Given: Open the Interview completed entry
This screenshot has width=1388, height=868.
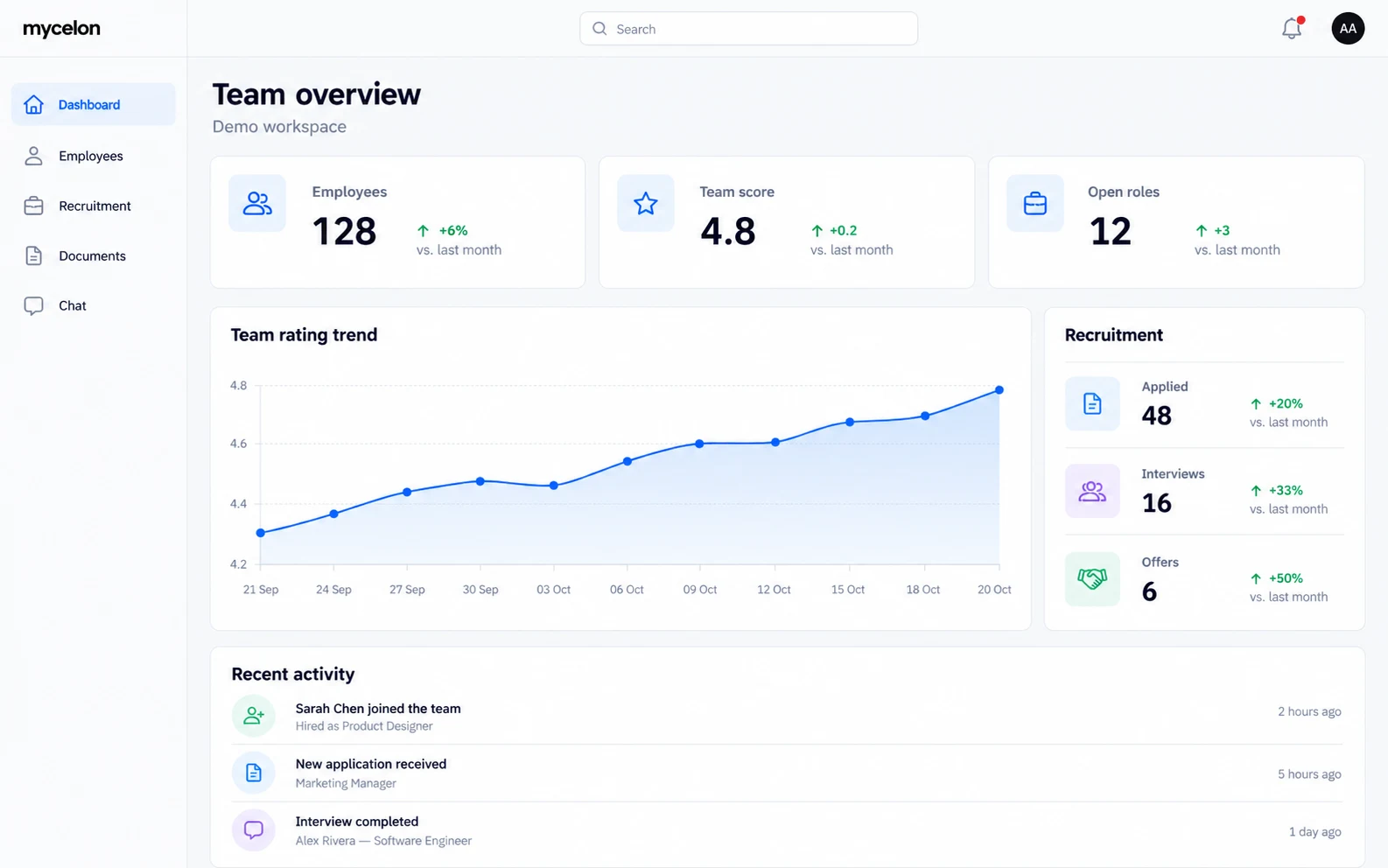Looking at the screenshot, I should coord(787,830).
